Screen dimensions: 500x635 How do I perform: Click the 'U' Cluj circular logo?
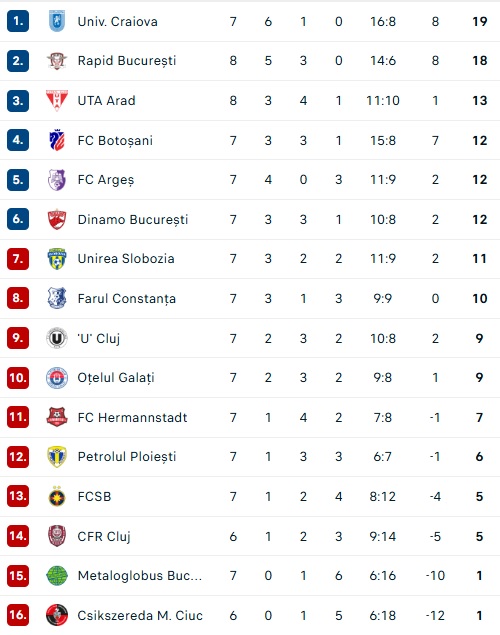tap(57, 338)
